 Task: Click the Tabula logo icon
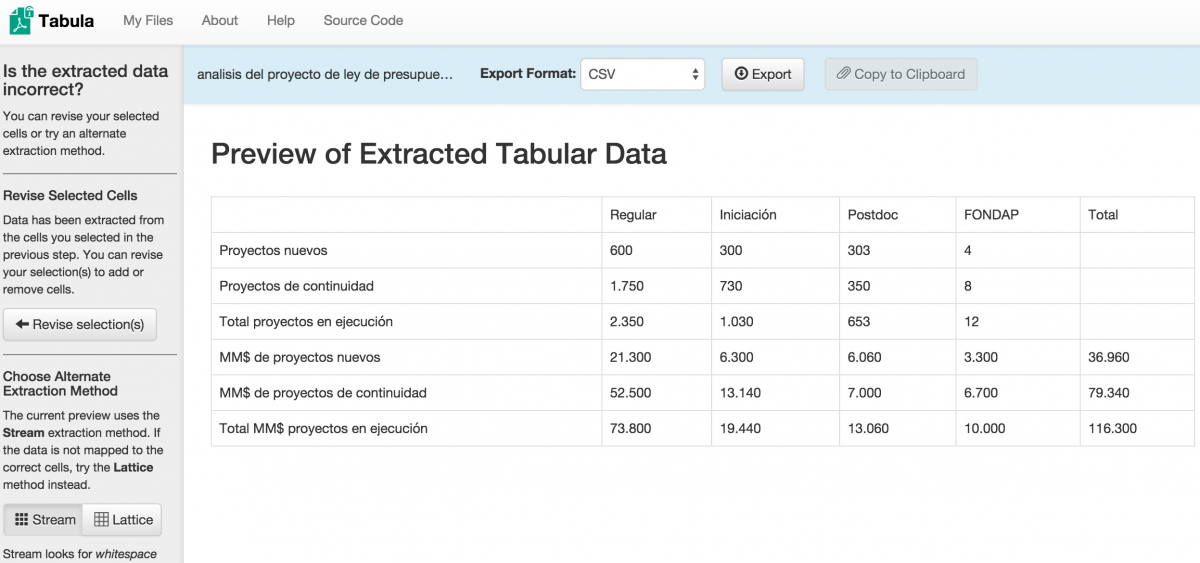[x=21, y=20]
